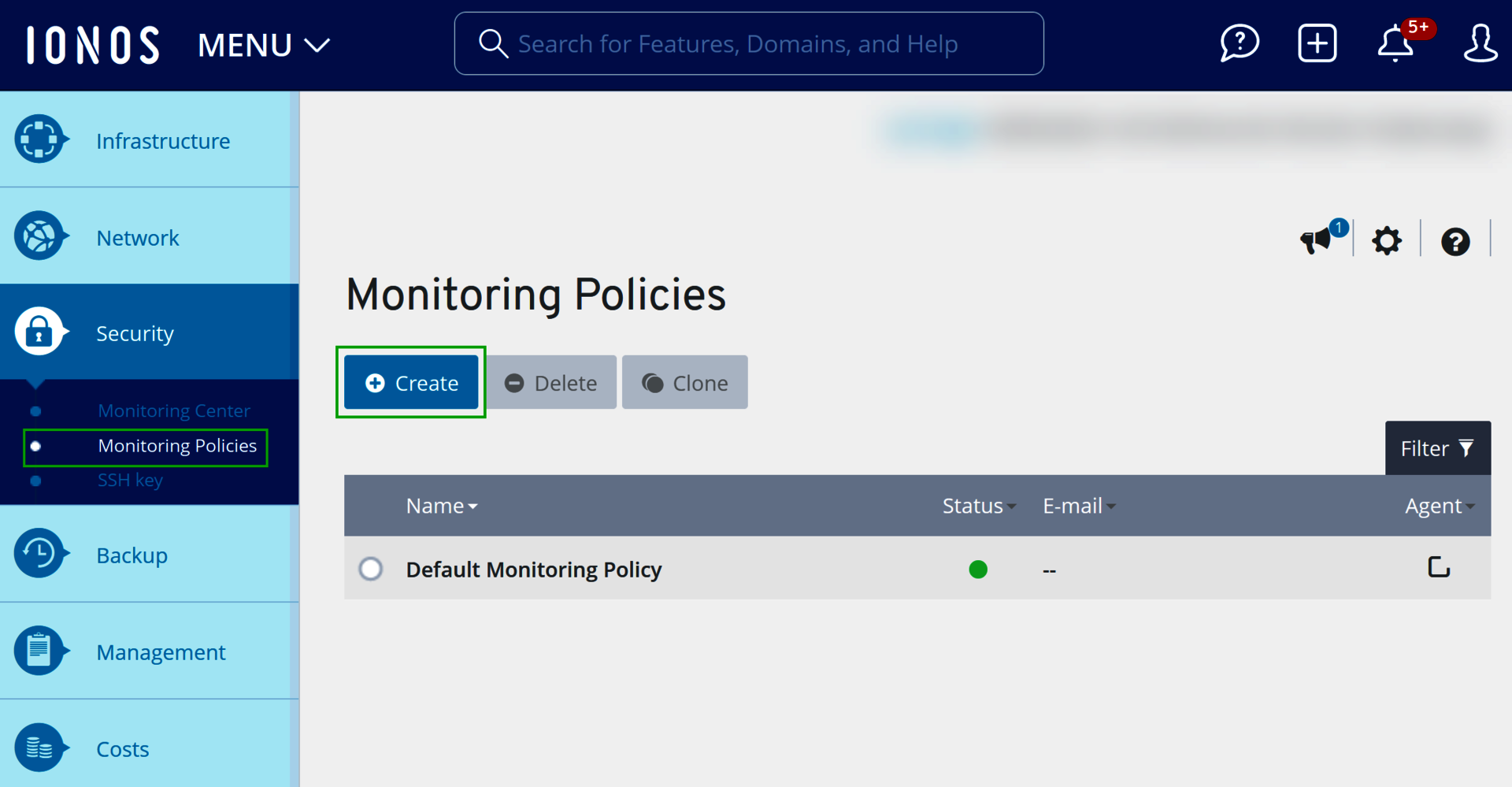Open the user account profile icon
The width and height of the screenshot is (1512, 787).
coord(1480,43)
